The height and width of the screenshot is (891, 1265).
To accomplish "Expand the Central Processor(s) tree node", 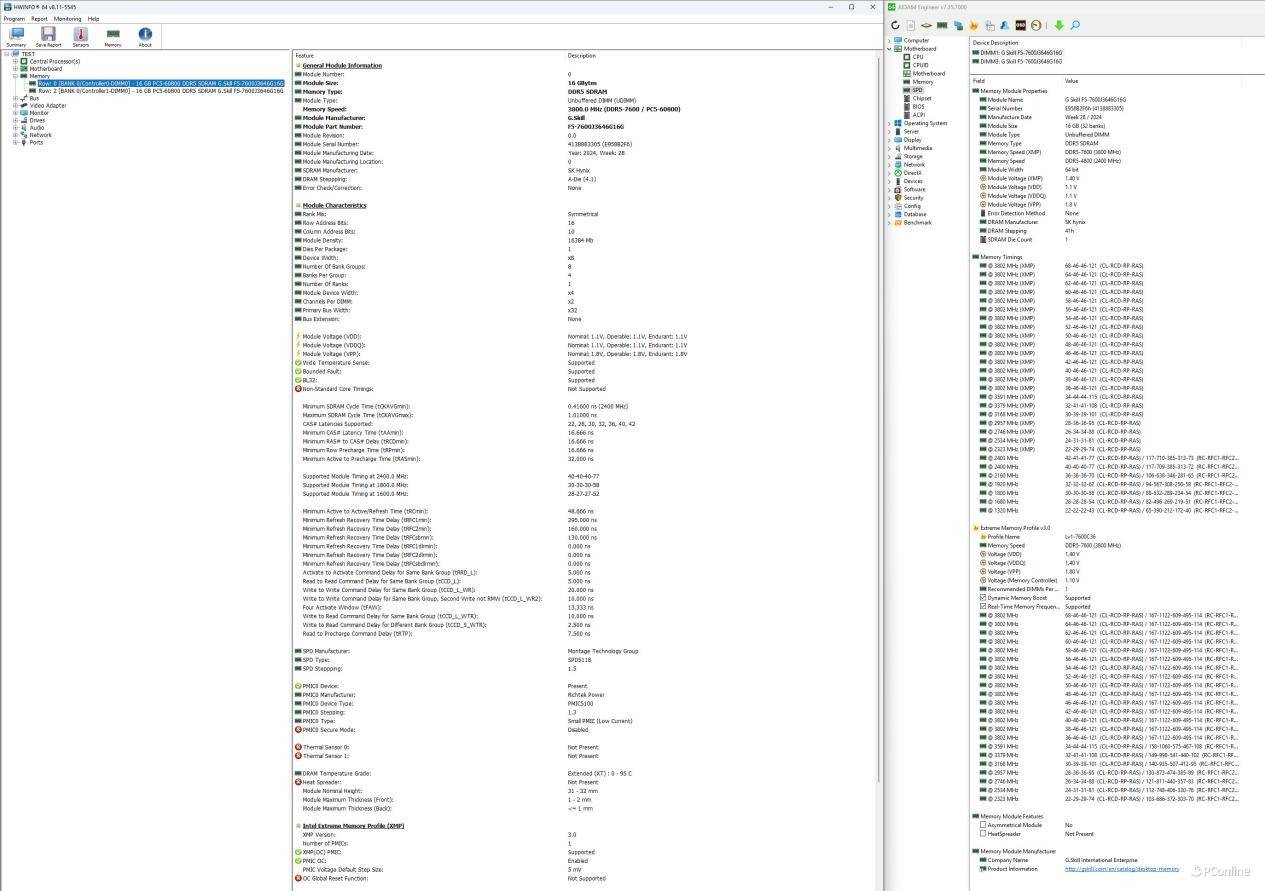I will click(x=15, y=61).
